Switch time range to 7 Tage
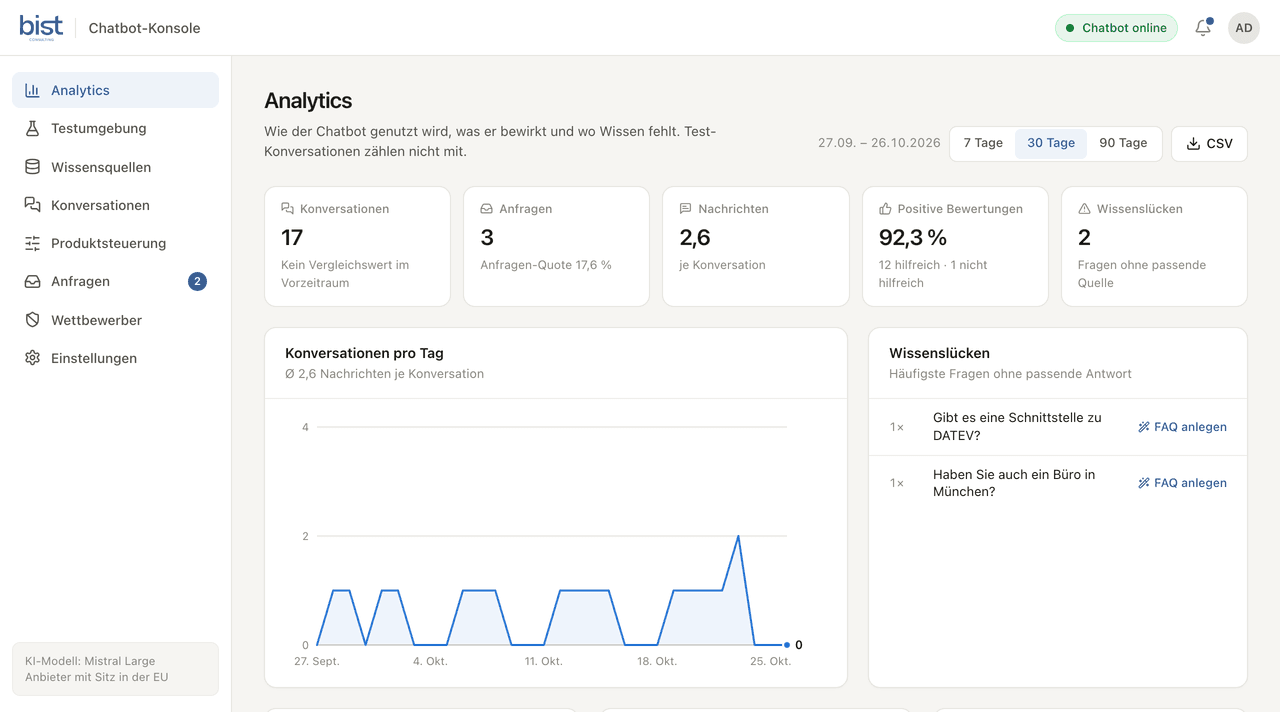 [983, 143]
